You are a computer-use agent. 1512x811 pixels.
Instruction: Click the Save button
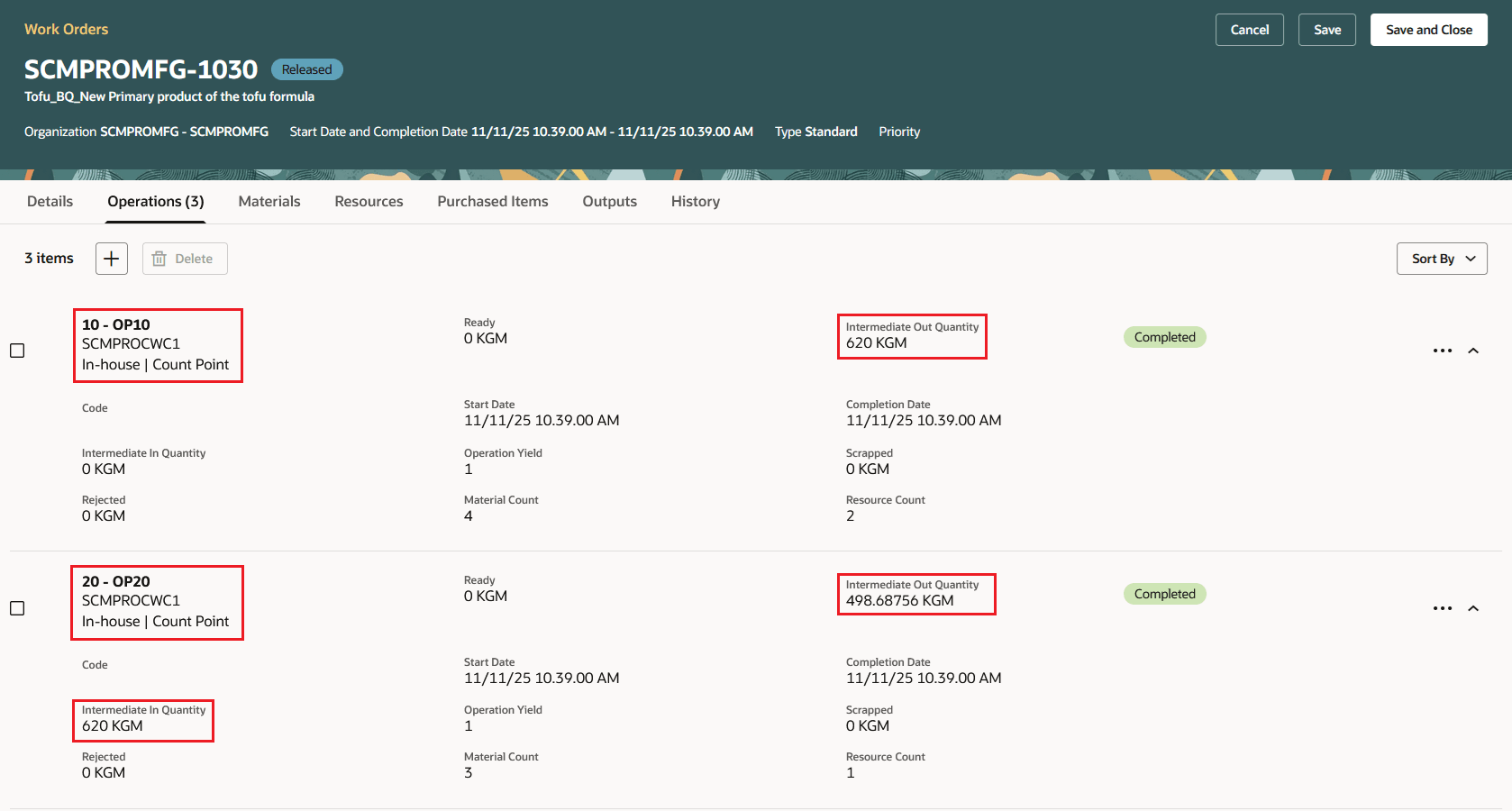[x=1326, y=29]
